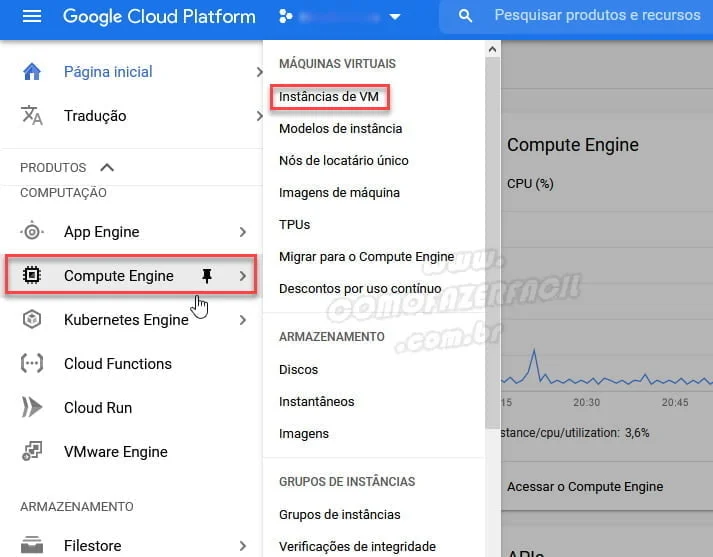Select Modelos de instância menu item
The width and height of the screenshot is (713, 557).
[340, 129]
